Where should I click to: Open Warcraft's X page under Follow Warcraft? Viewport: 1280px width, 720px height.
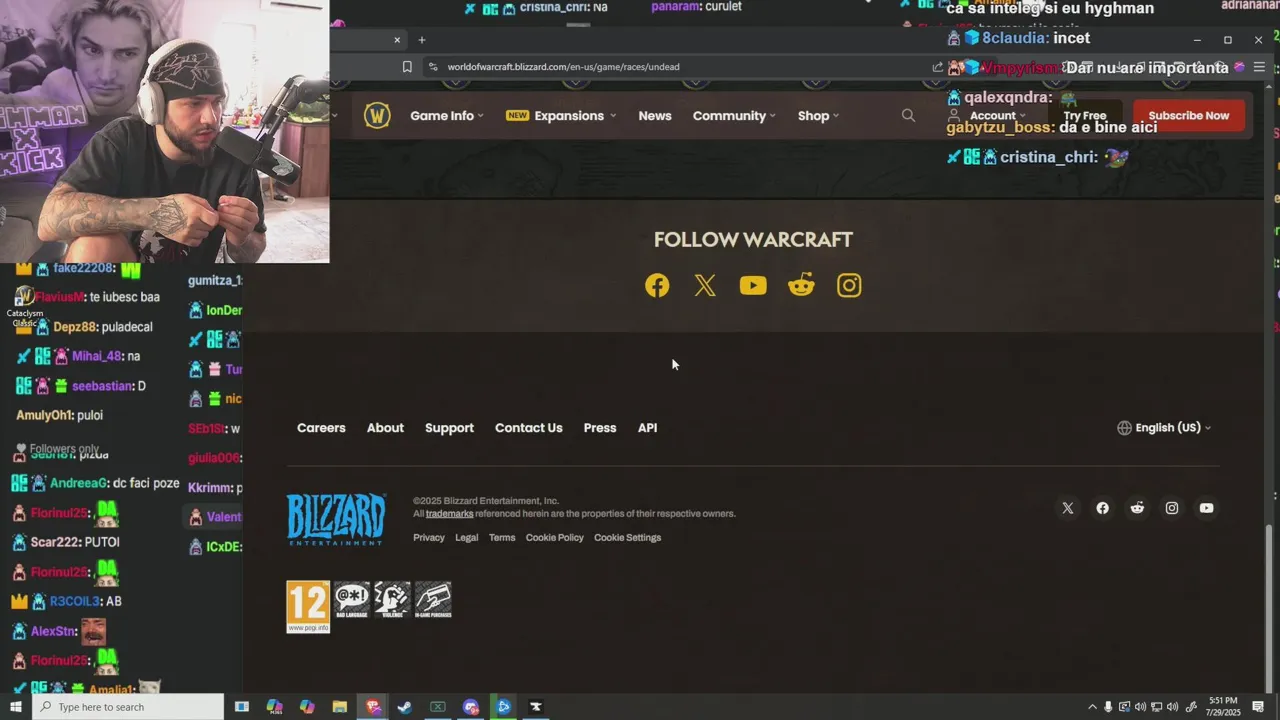pos(705,286)
